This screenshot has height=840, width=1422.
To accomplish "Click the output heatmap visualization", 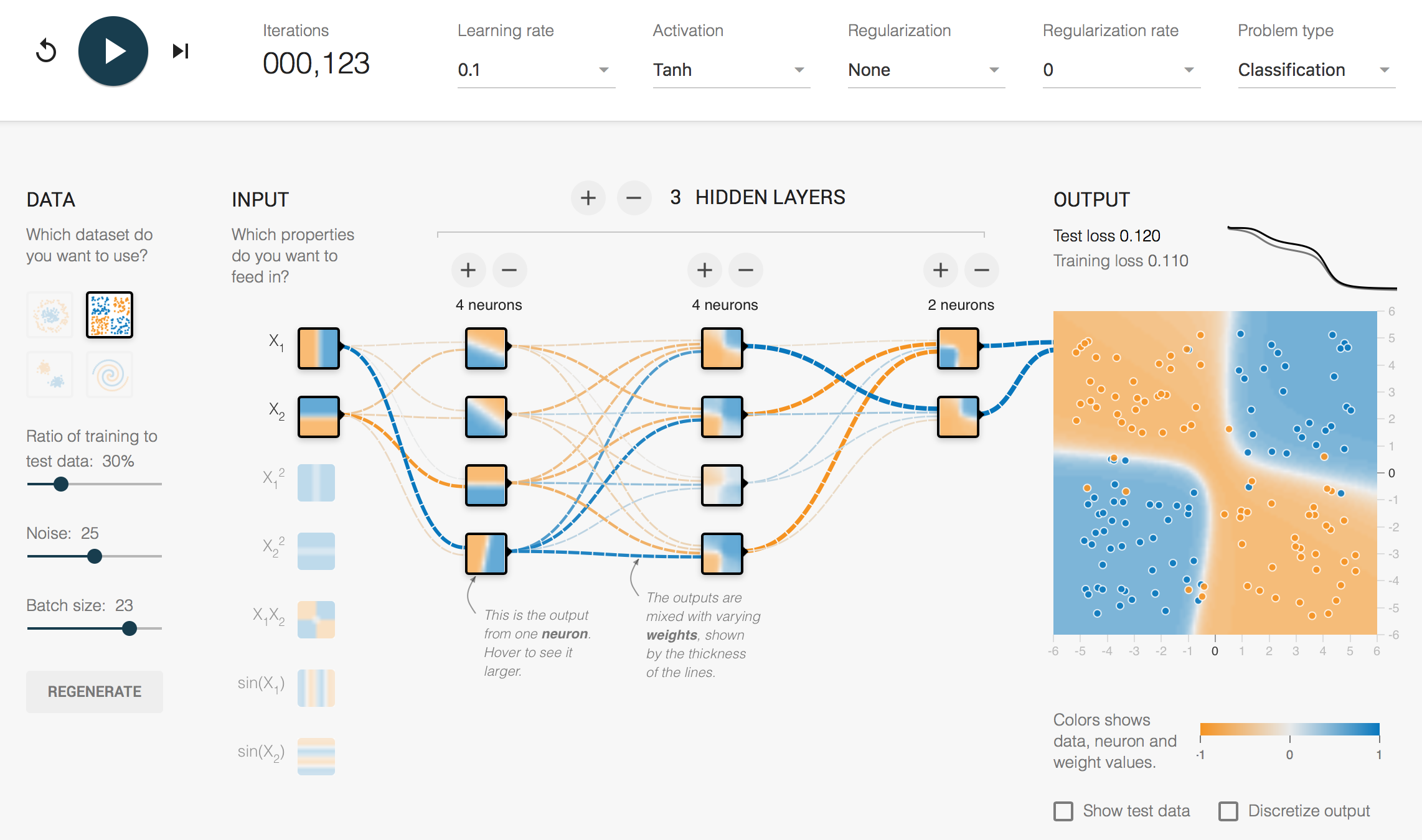I will point(1215,472).
